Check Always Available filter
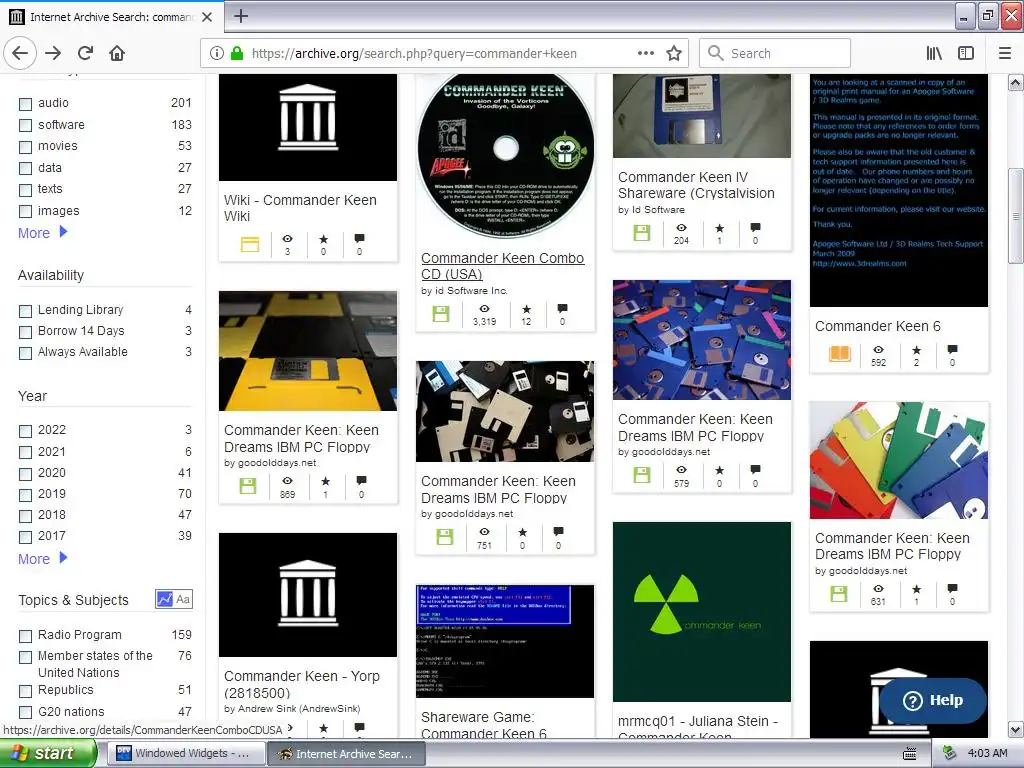The width and height of the screenshot is (1024, 768). click(x=25, y=353)
